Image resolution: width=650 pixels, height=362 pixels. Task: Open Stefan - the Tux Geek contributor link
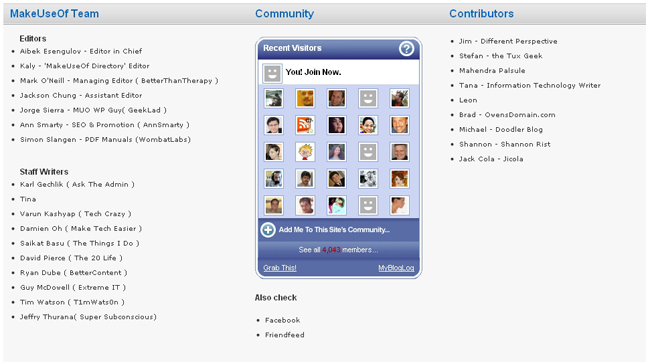pyautogui.click(x=501, y=56)
